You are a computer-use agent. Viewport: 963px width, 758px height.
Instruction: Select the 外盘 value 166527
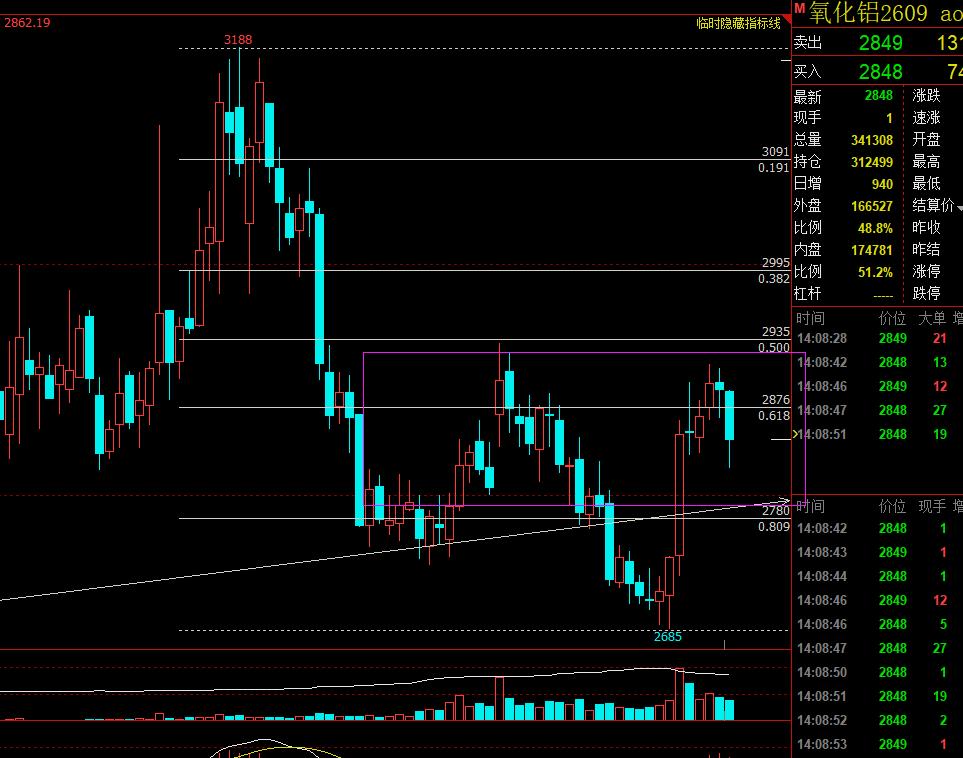pos(871,206)
